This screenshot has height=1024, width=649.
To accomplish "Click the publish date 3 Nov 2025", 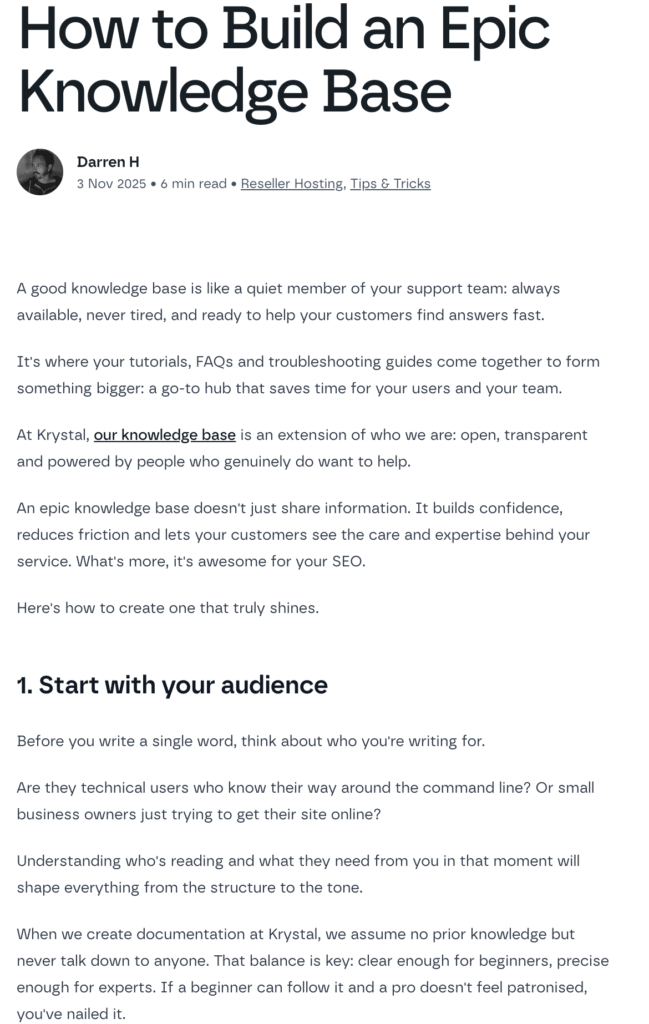I will click(x=110, y=184).
